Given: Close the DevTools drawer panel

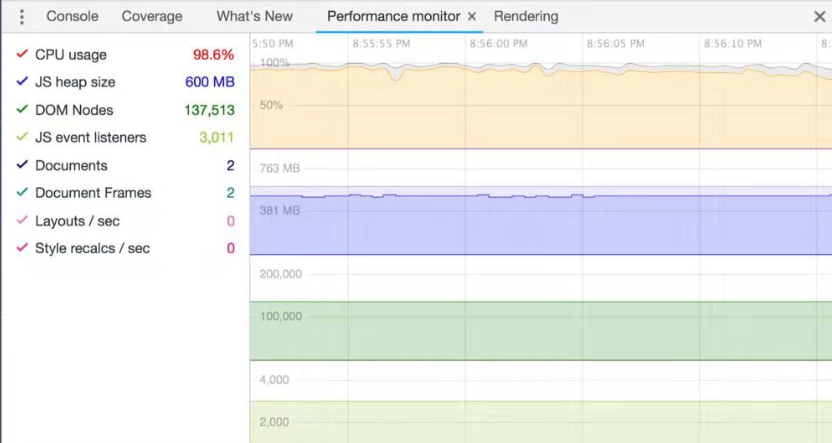Looking at the screenshot, I should [819, 17].
